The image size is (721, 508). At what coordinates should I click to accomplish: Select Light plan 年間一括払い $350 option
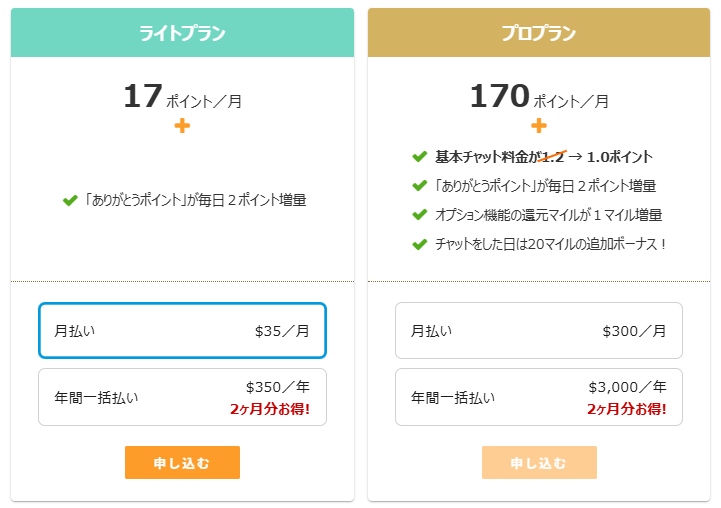[182, 397]
